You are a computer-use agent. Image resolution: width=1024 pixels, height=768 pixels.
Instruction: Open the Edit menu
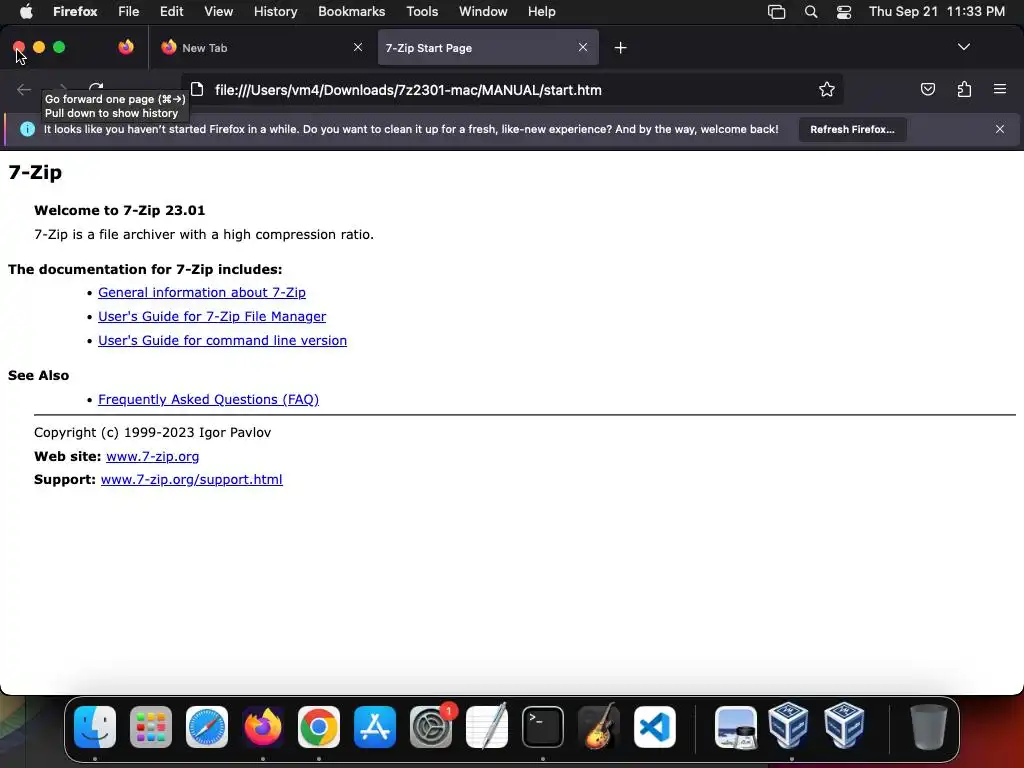(171, 12)
